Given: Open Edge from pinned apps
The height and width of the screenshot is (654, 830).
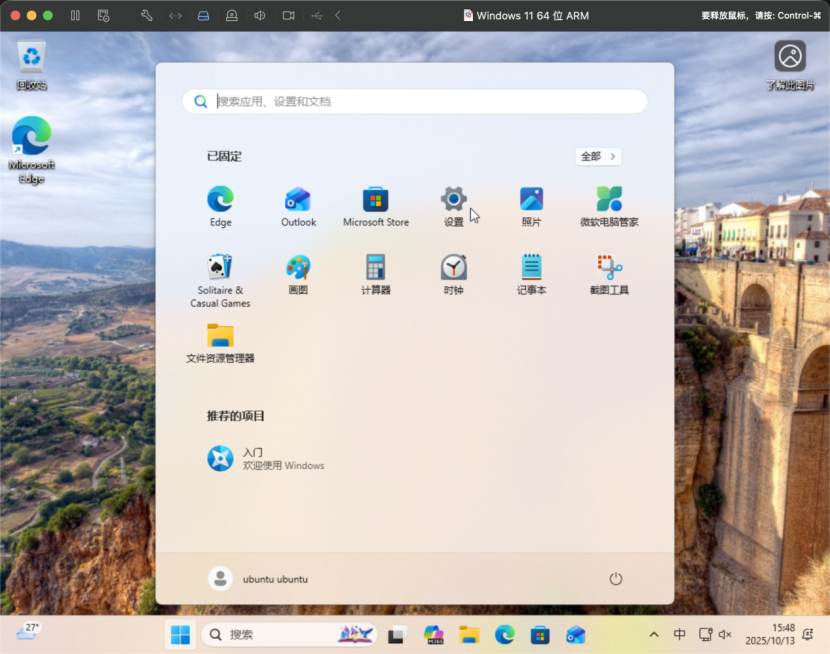Looking at the screenshot, I should point(220,206).
